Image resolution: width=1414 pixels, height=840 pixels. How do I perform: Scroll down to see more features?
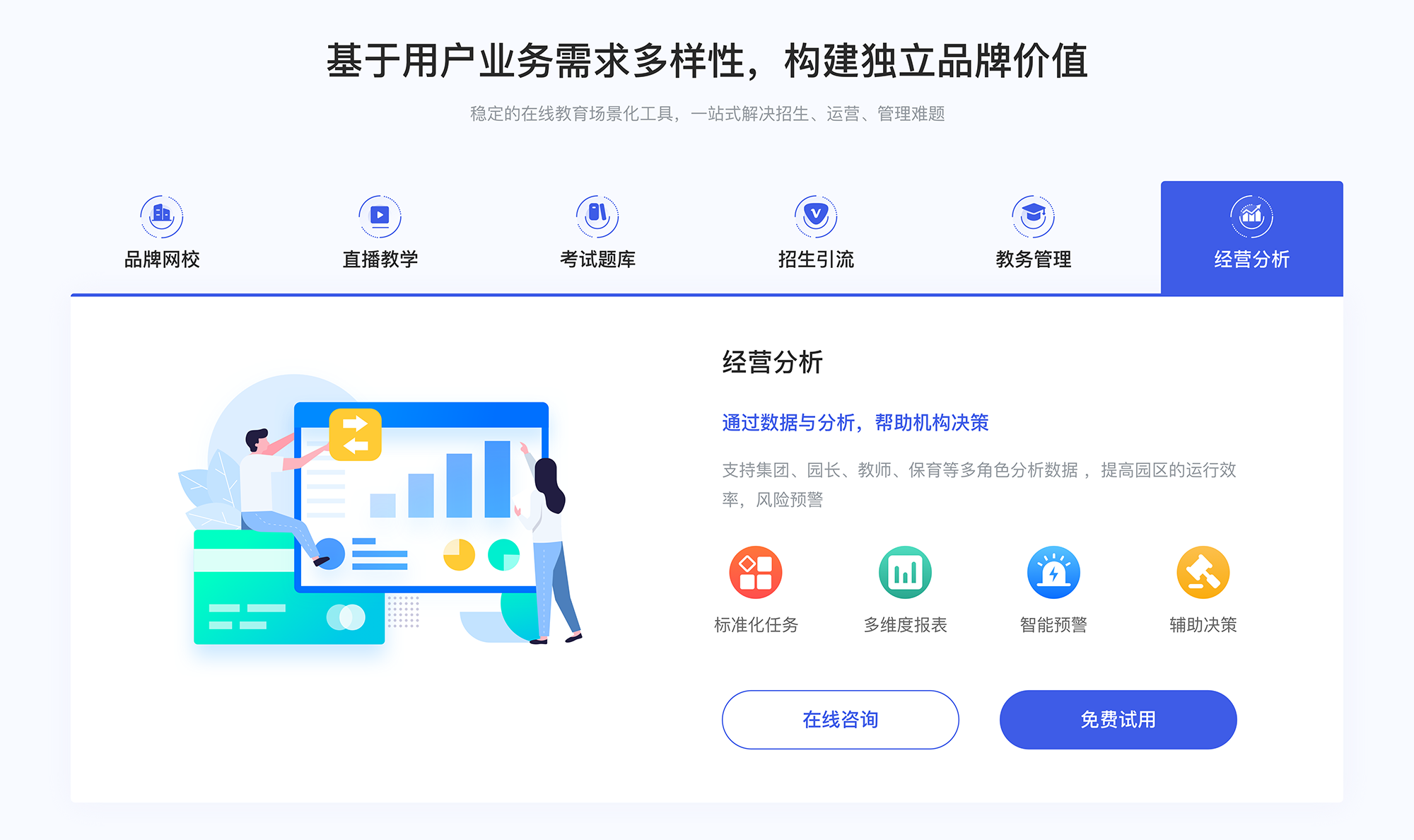pyautogui.click(x=707, y=820)
